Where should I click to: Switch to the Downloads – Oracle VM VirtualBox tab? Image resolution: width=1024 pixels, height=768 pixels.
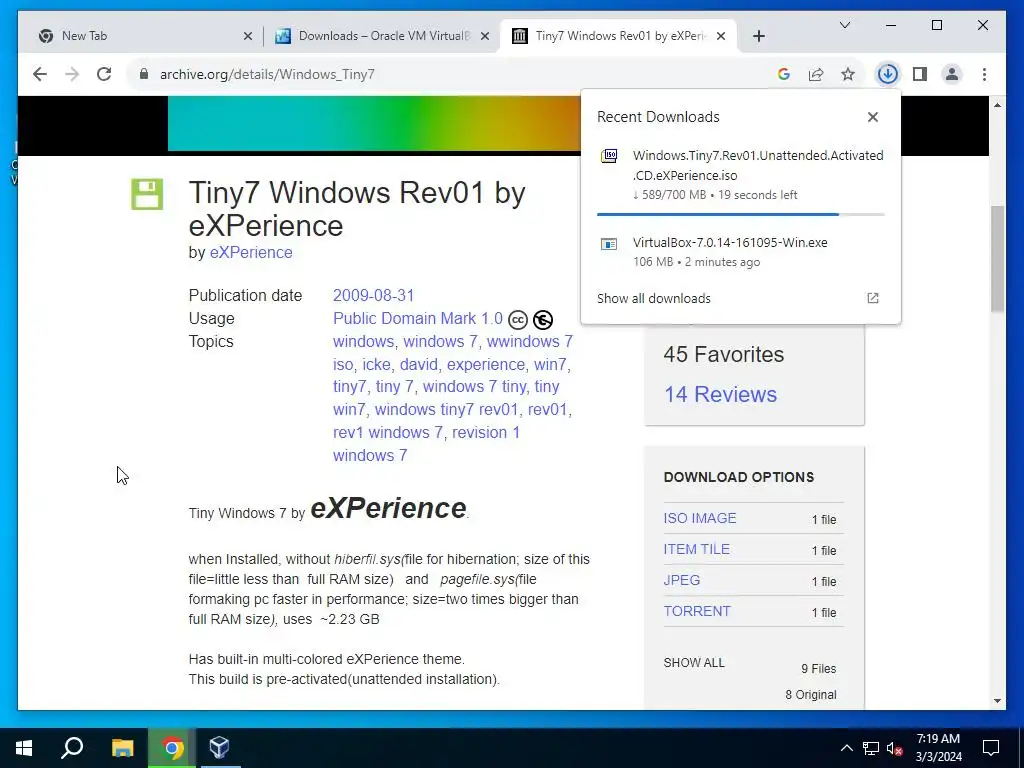[383, 36]
